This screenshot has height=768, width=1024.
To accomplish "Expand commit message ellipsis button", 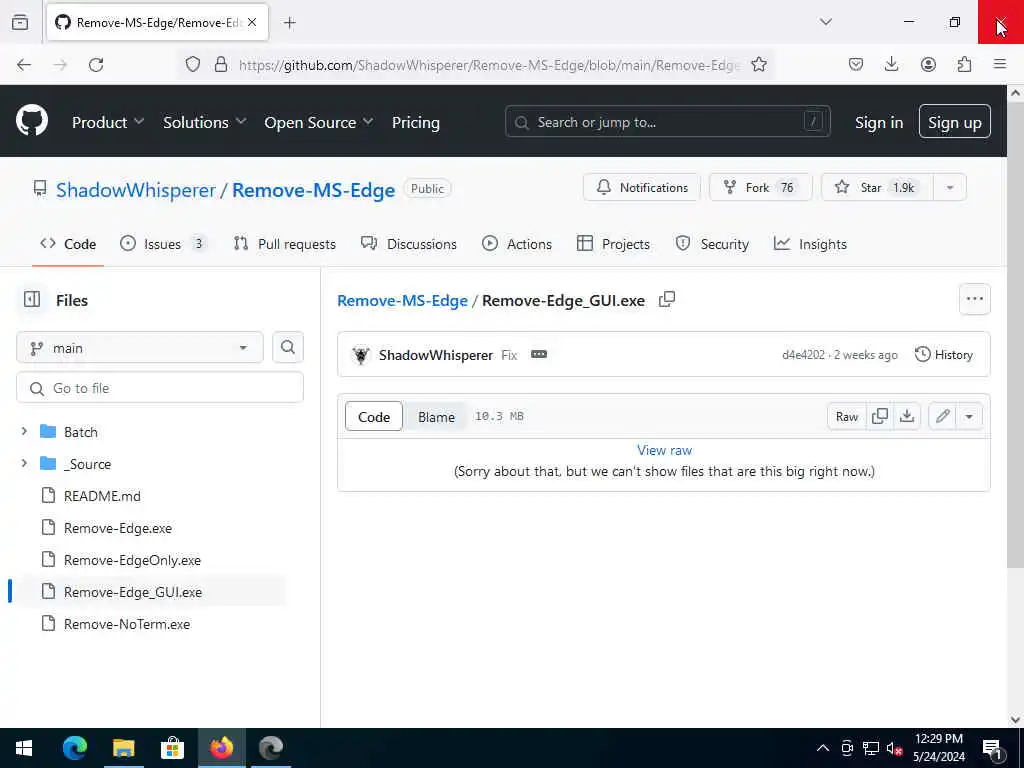I will pos(539,355).
